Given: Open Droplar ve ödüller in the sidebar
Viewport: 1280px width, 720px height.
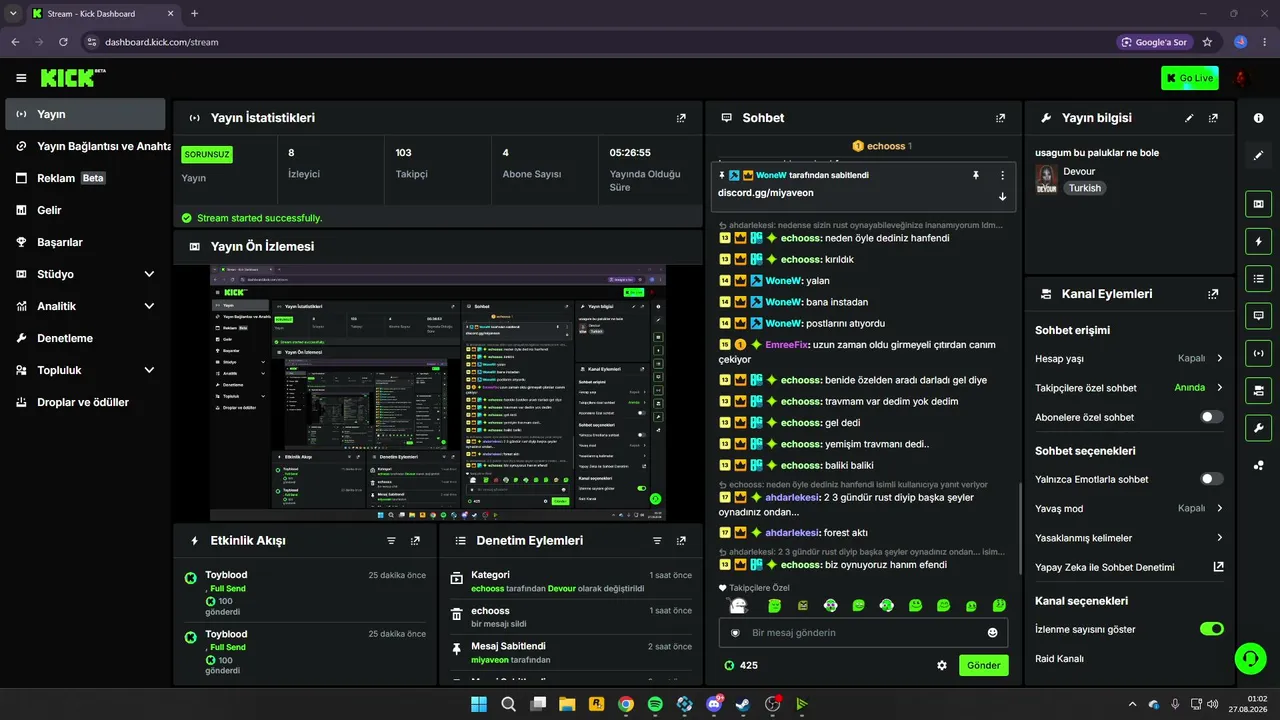Looking at the screenshot, I should [85, 402].
